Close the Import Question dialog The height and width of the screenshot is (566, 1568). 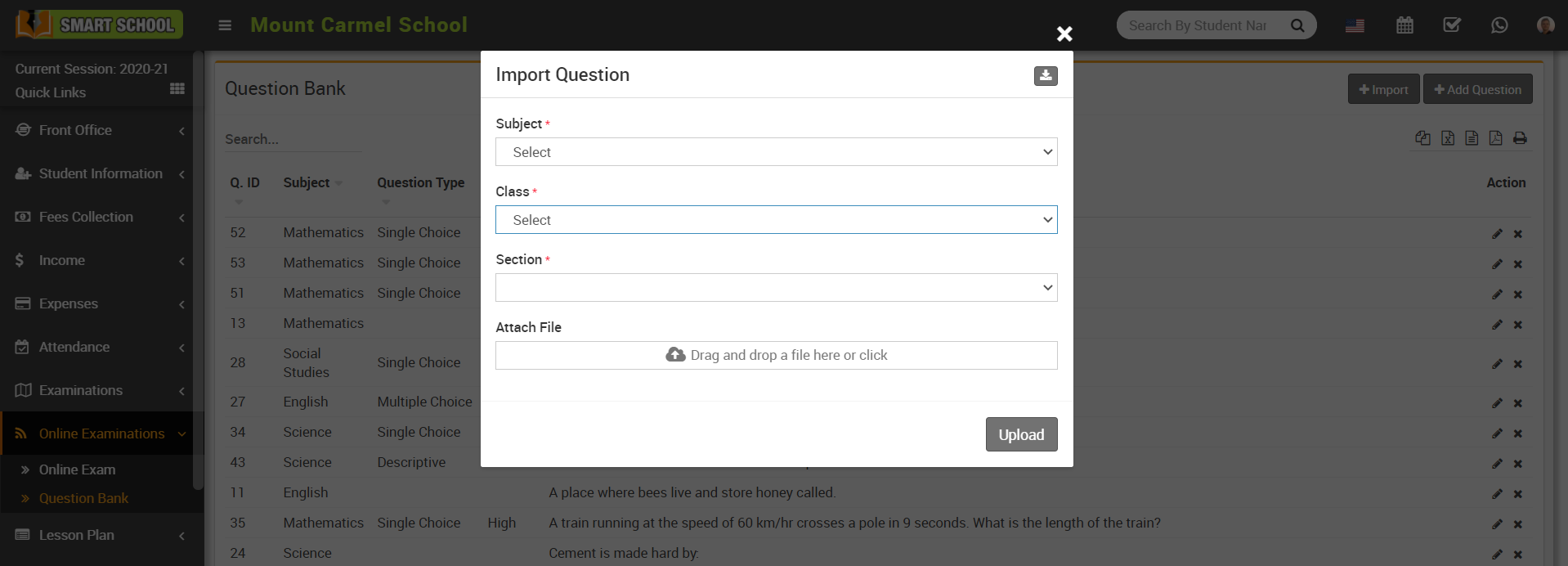coord(1064,34)
